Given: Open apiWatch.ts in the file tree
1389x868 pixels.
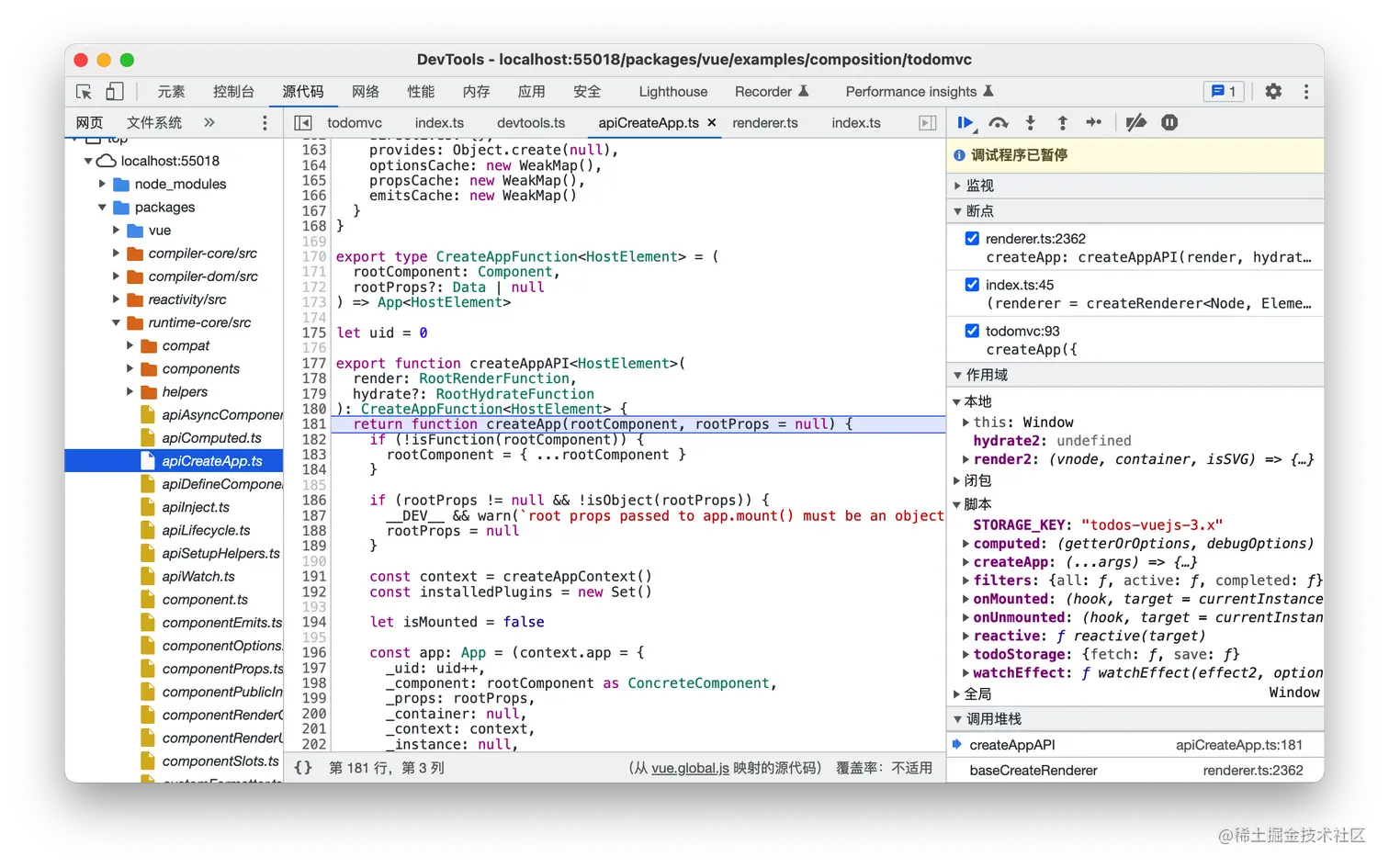Looking at the screenshot, I should 198,577.
